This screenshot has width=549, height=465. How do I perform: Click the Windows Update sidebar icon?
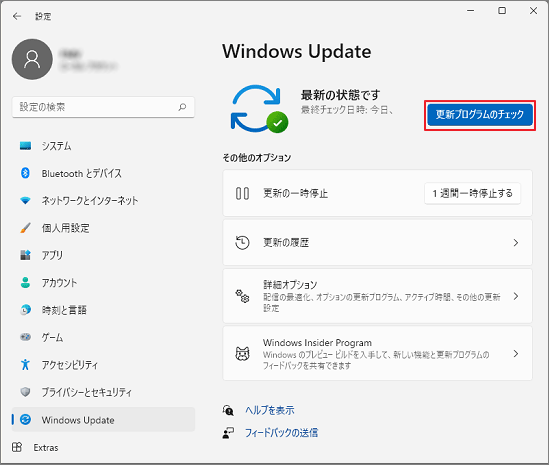(x=25, y=419)
